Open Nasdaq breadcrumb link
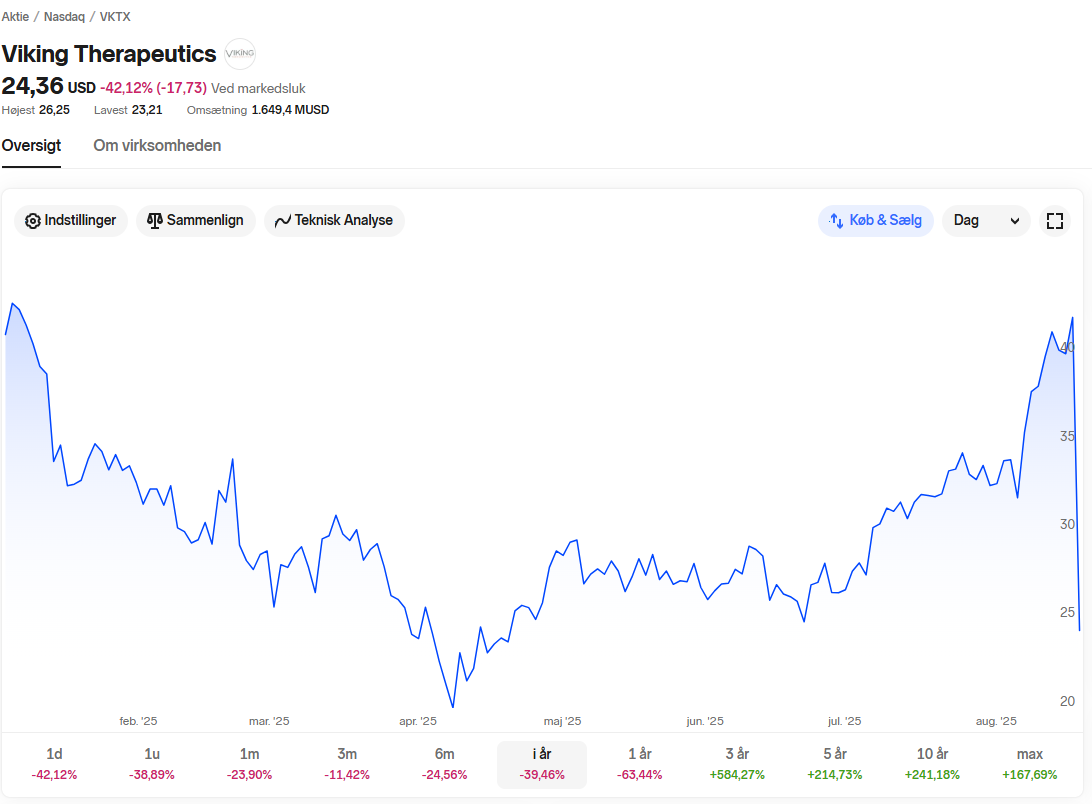 (x=64, y=17)
